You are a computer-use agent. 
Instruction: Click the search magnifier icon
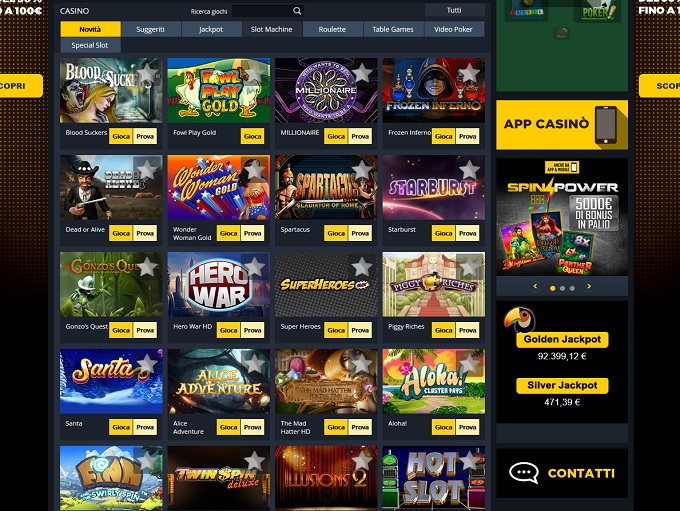click(x=297, y=11)
